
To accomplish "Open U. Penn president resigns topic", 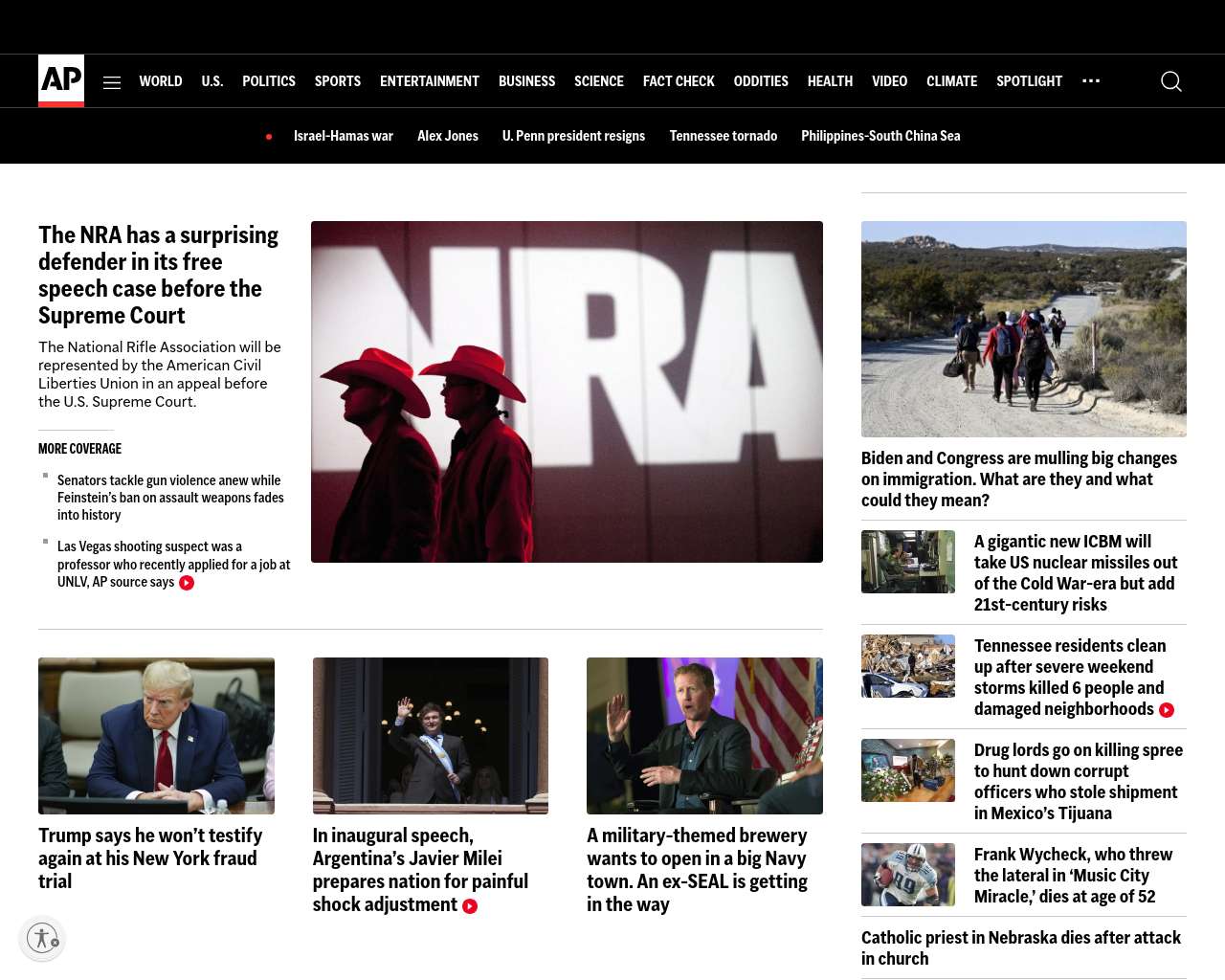I will pos(573,136).
